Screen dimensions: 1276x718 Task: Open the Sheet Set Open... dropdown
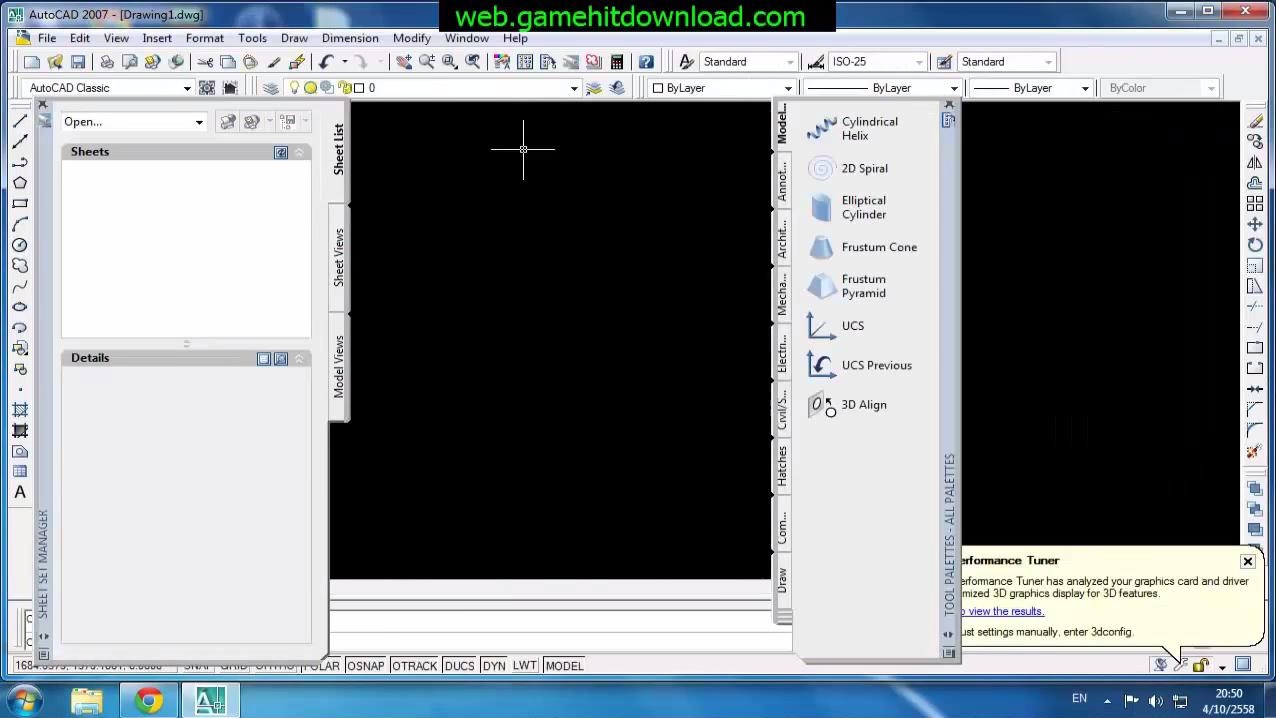[x=199, y=122]
